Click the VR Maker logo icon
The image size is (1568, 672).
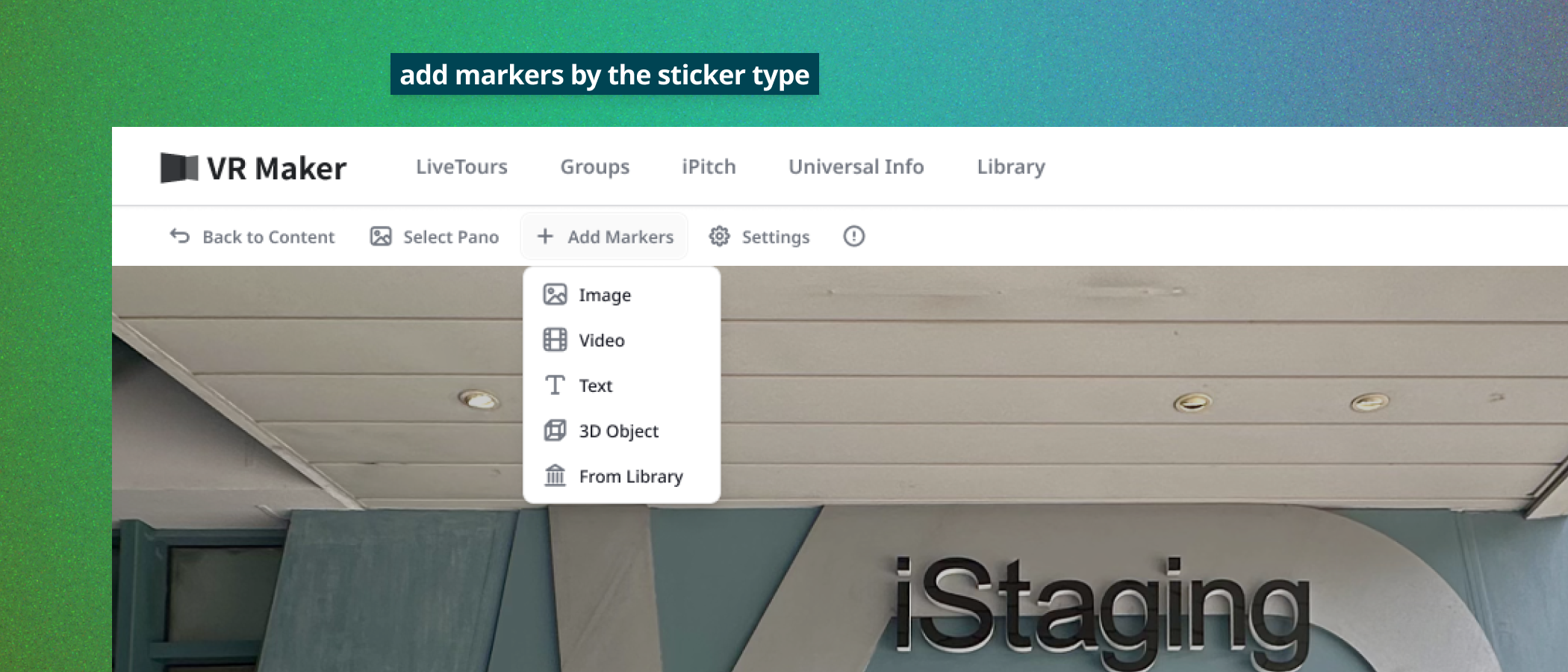(179, 168)
